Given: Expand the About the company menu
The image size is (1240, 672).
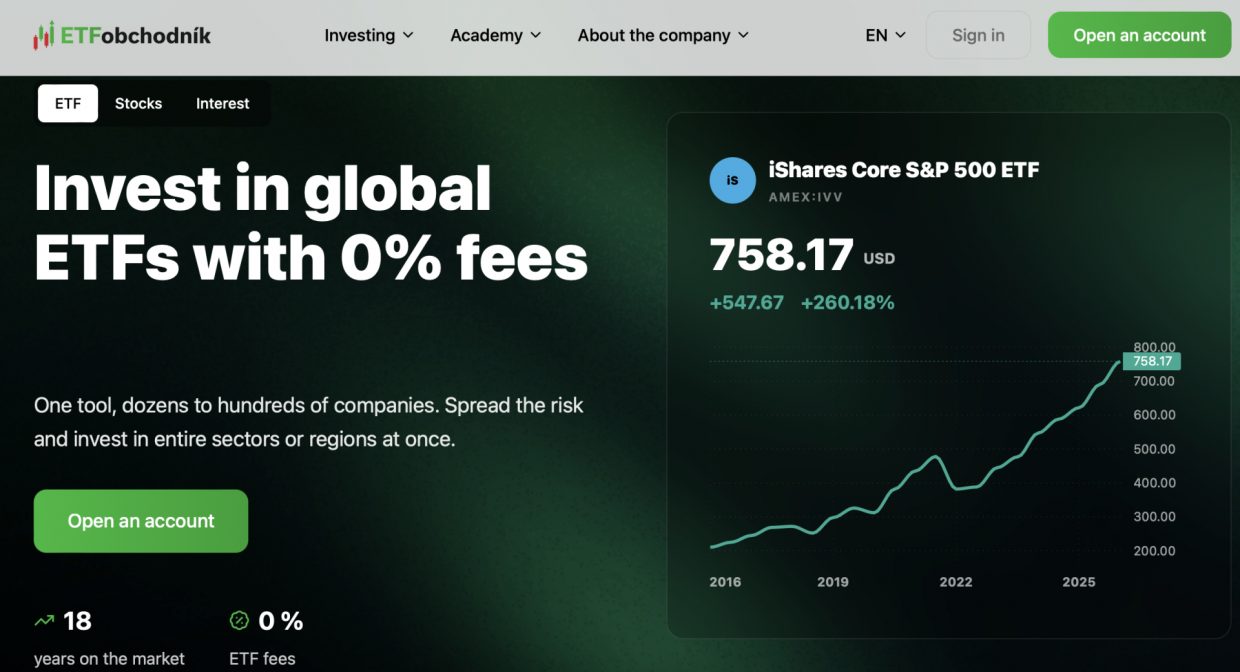Looking at the screenshot, I should click(663, 35).
